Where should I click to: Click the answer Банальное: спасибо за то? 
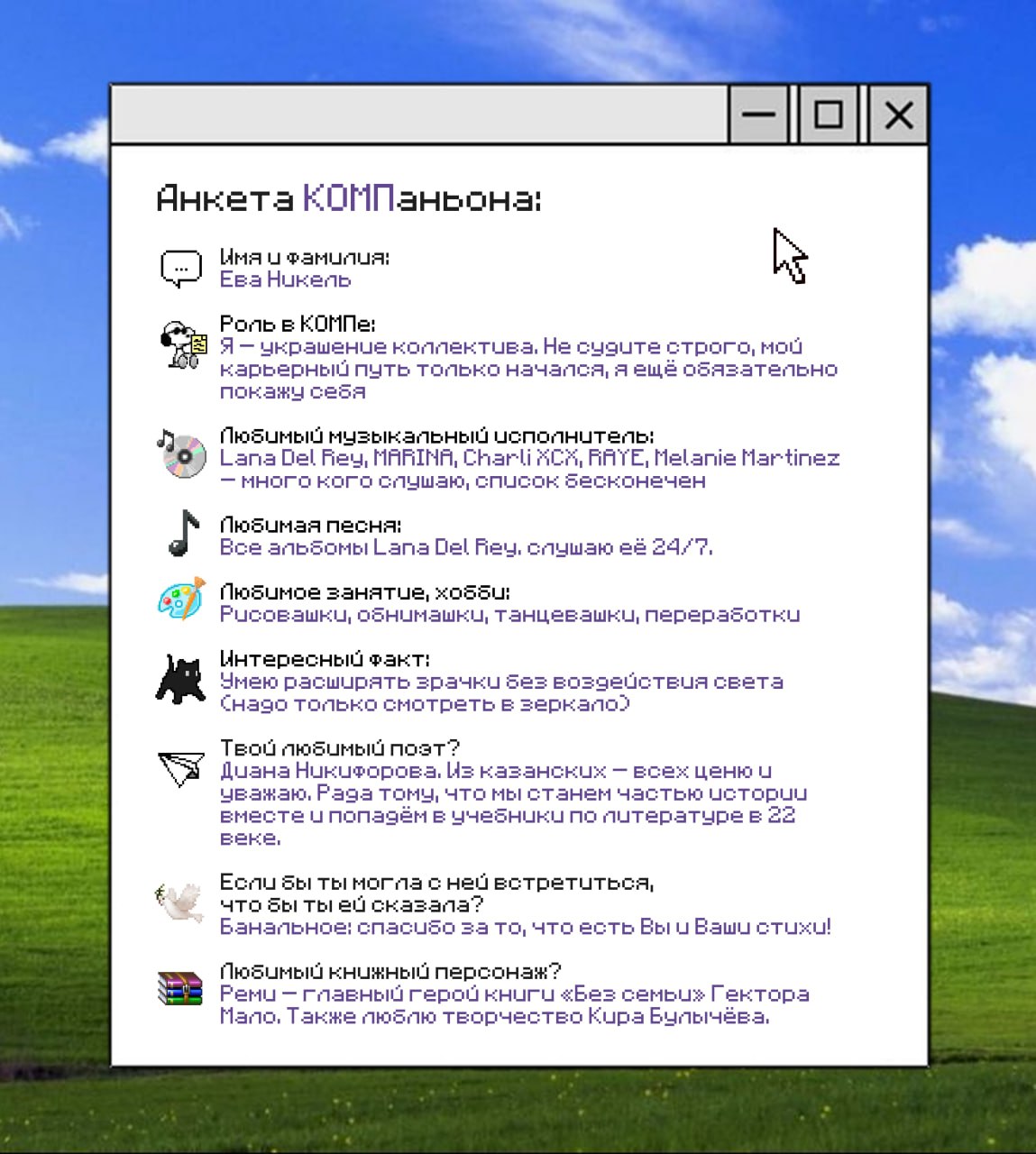pyautogui.click(x=525, y=928)
